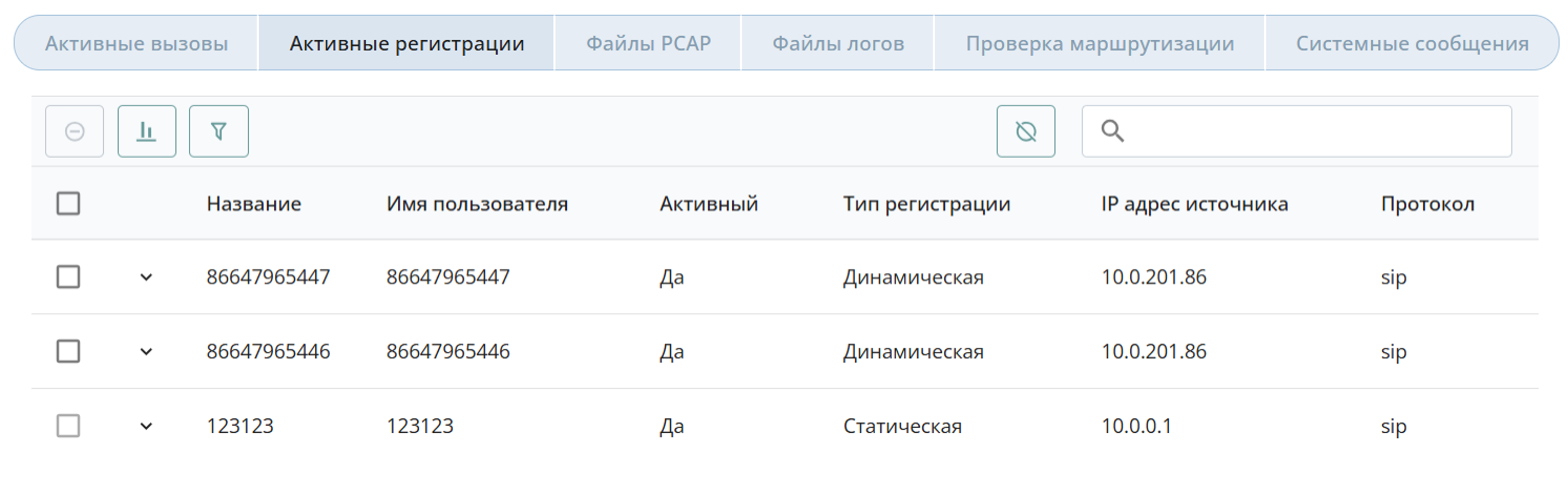Click the disabled auto-refresh icon button
1568x494 pixels.
click(x=1026, y=132)
